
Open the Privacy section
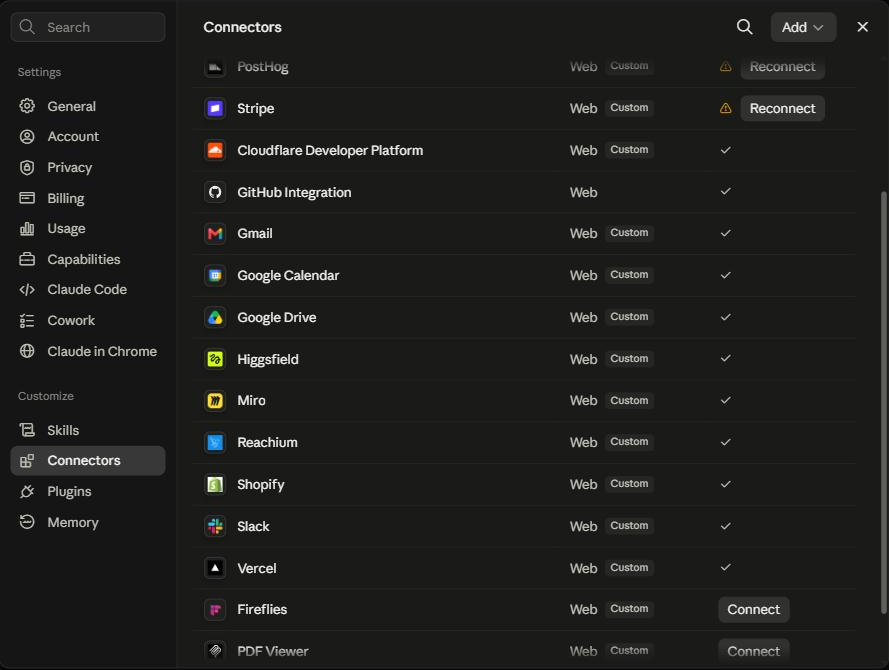tap(88, 167)
